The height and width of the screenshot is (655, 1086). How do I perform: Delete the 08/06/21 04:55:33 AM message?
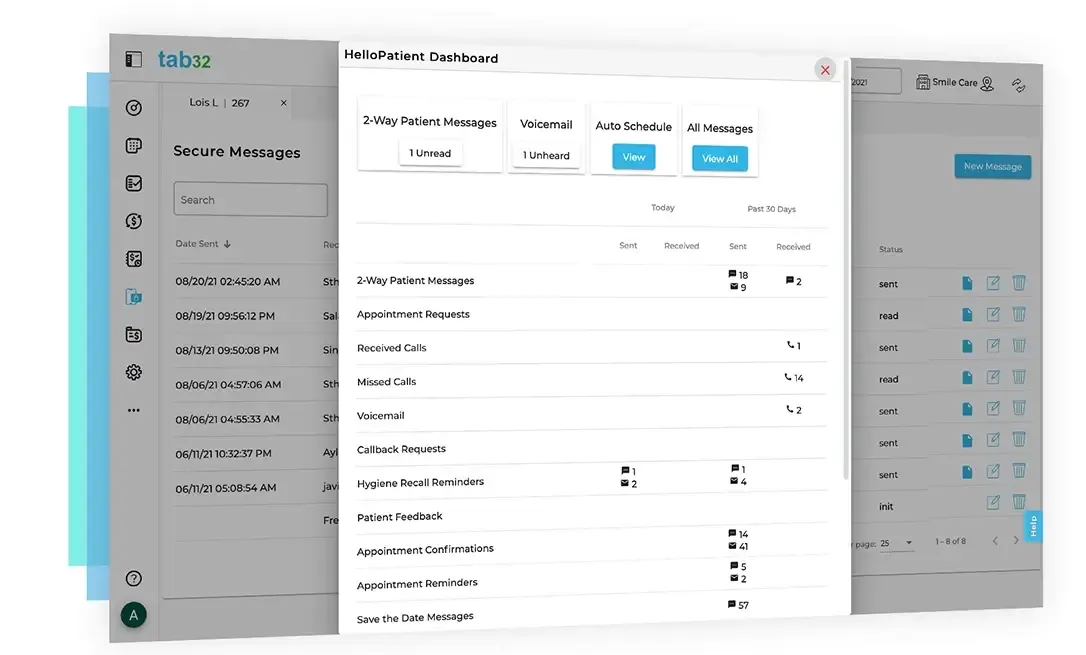tap(1019, 408)
